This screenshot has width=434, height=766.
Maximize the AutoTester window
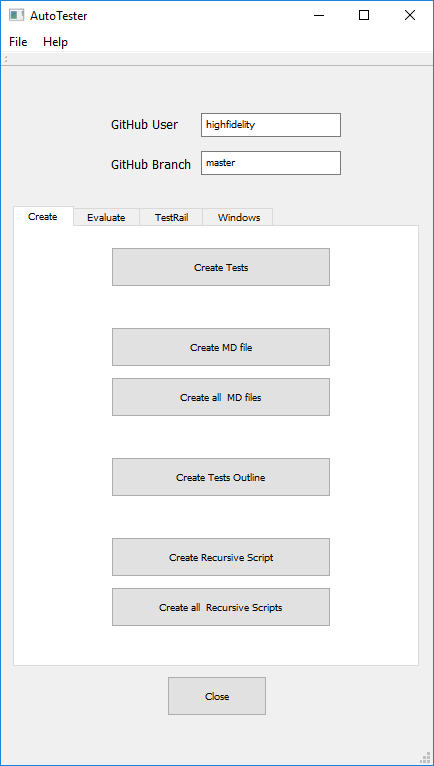point(364,15)
